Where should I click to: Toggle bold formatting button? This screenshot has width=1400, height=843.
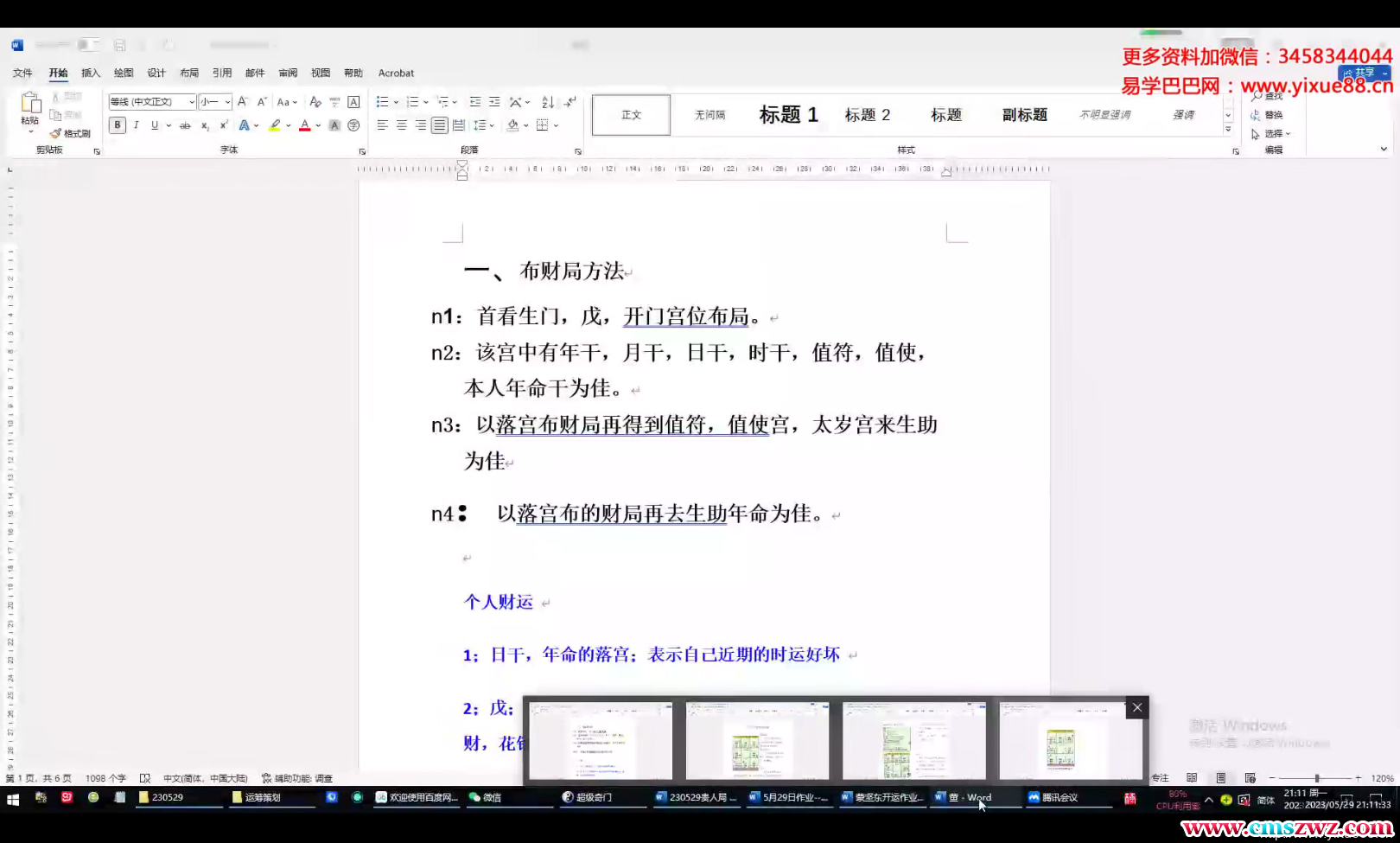pos(118,125)
